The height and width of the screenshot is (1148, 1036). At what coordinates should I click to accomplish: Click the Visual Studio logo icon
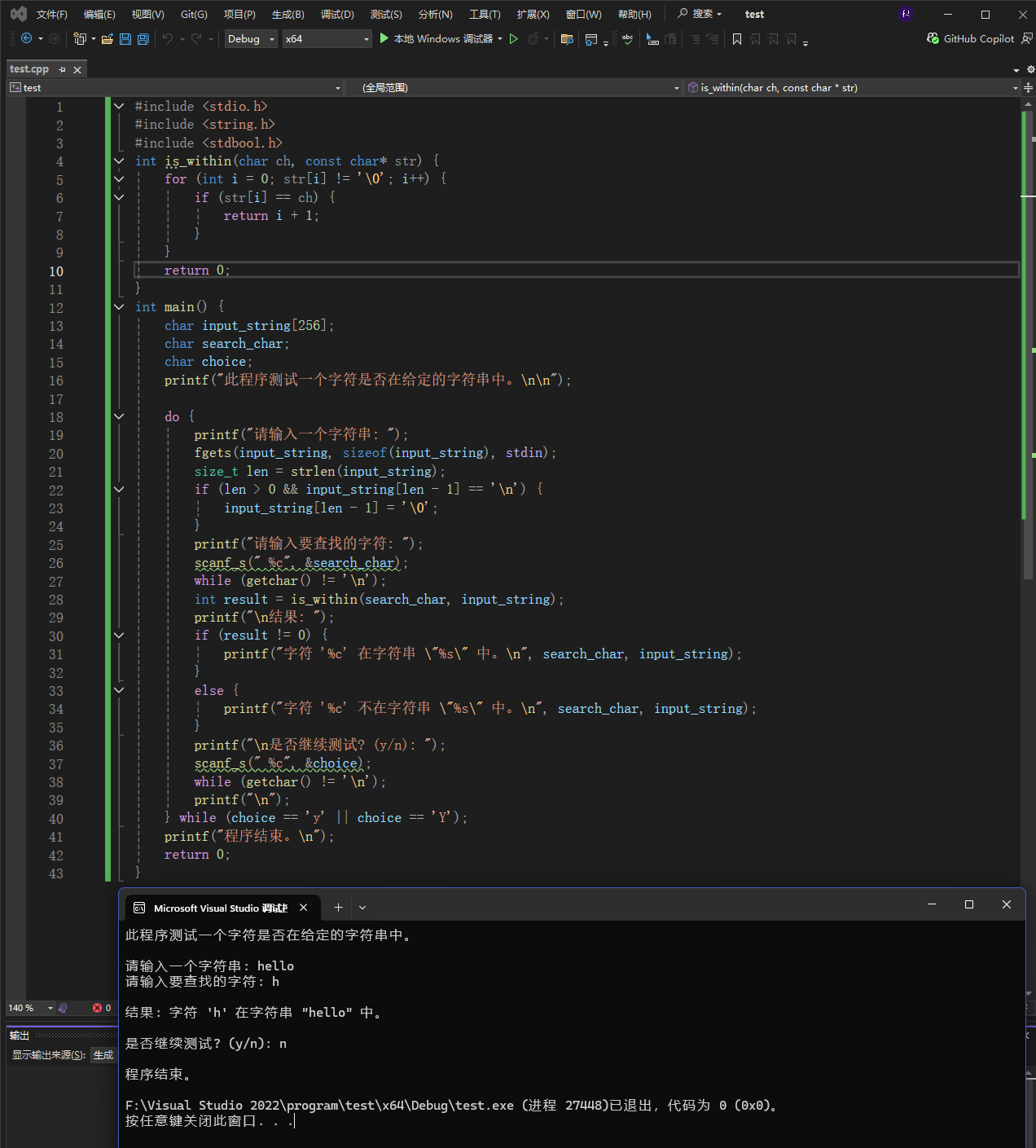click(x=18, y=14)
